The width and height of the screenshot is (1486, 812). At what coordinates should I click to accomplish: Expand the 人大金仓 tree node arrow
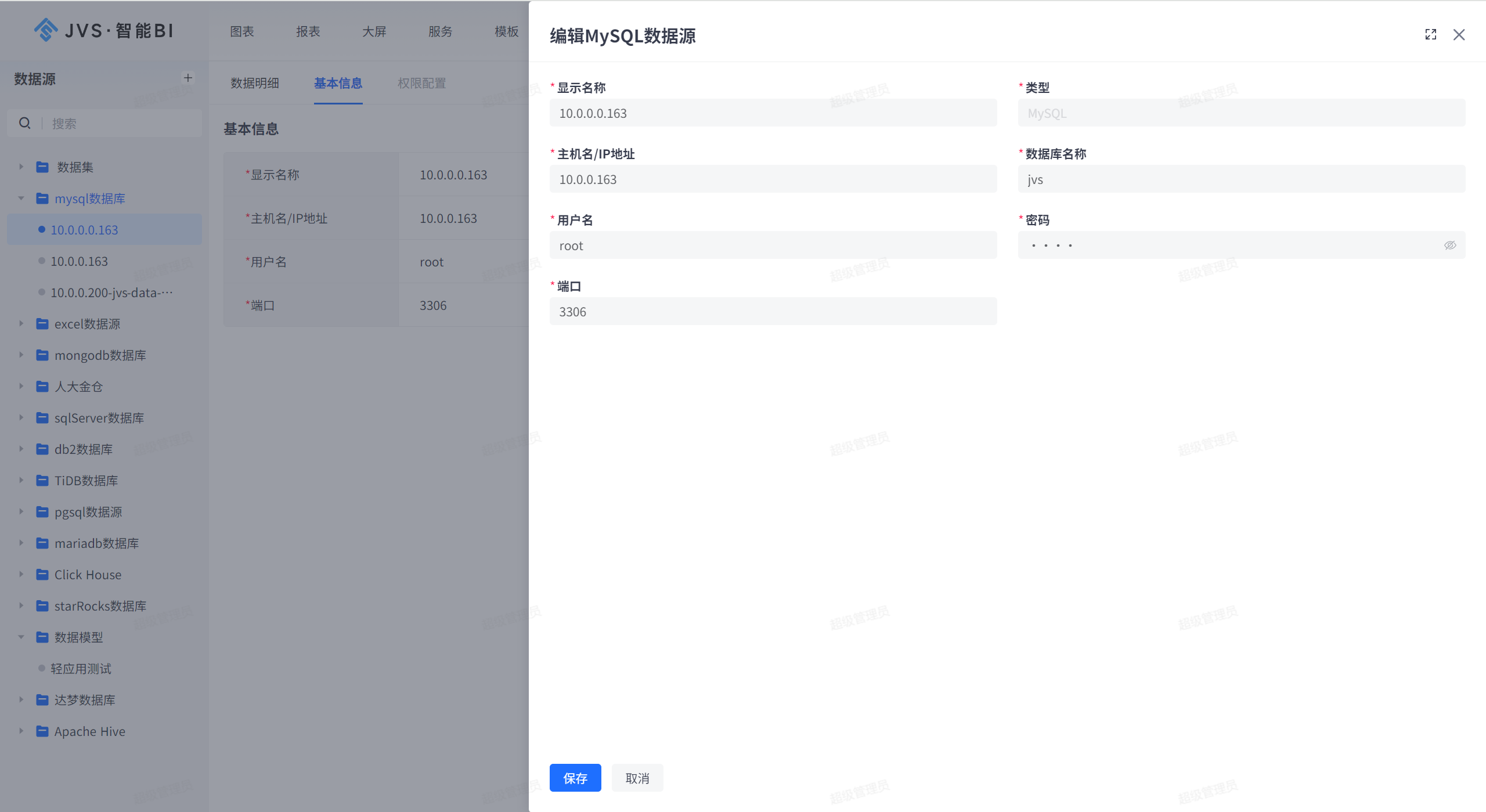tap(21, 387)
